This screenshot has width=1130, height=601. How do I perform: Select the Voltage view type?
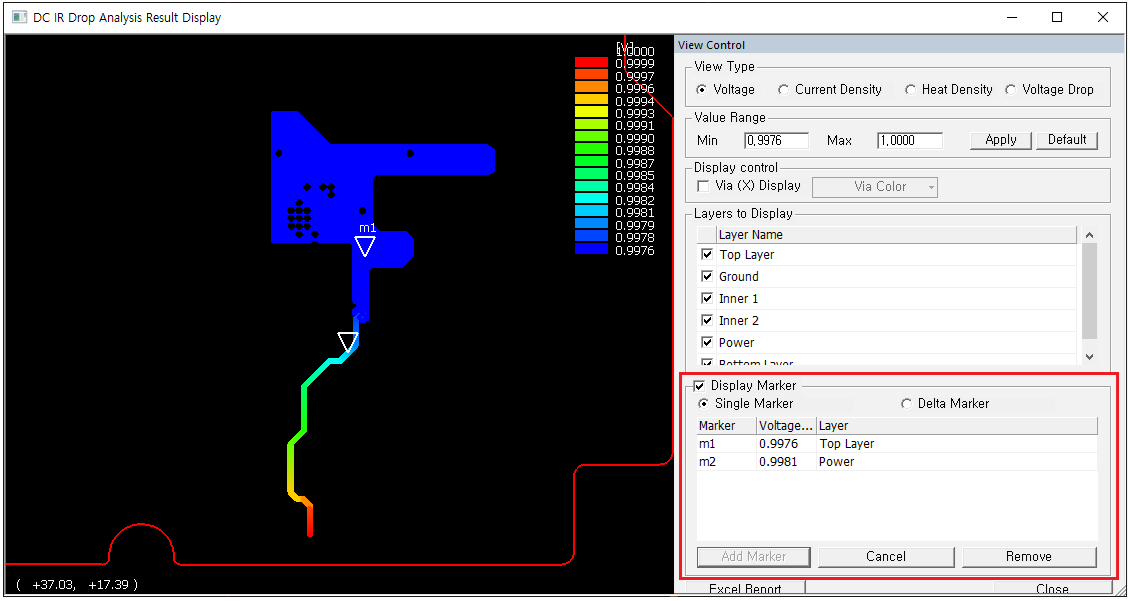[x=703, y=90]
